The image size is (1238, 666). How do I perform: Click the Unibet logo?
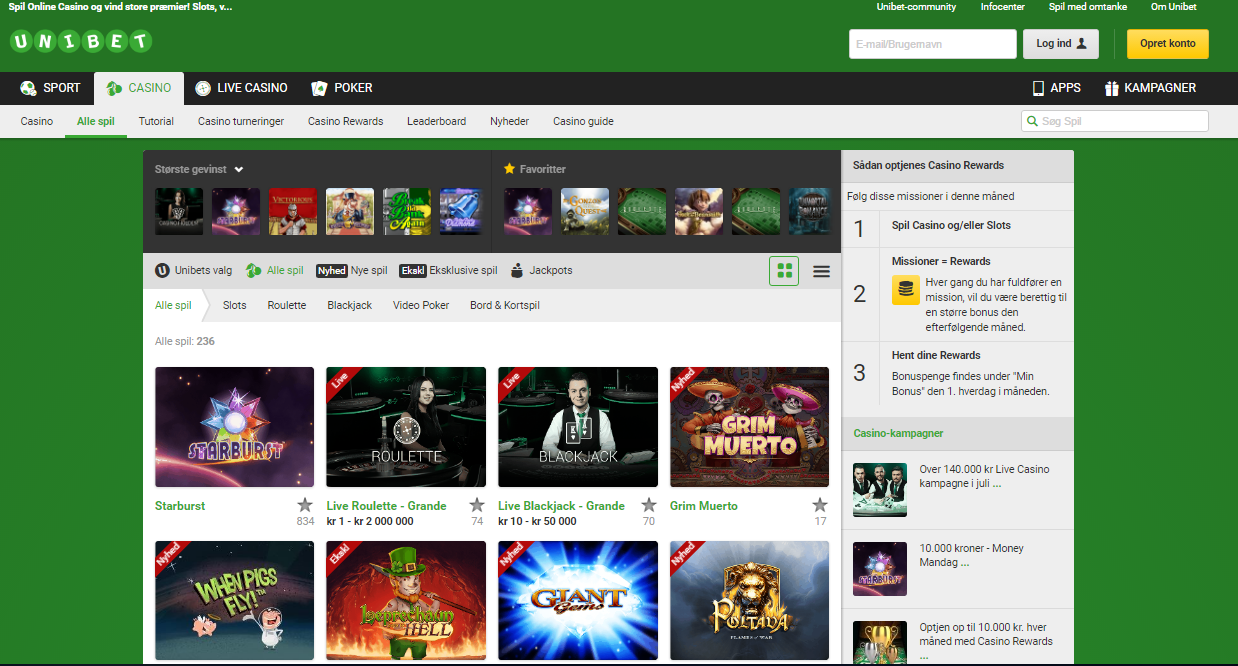click(81, 42)
